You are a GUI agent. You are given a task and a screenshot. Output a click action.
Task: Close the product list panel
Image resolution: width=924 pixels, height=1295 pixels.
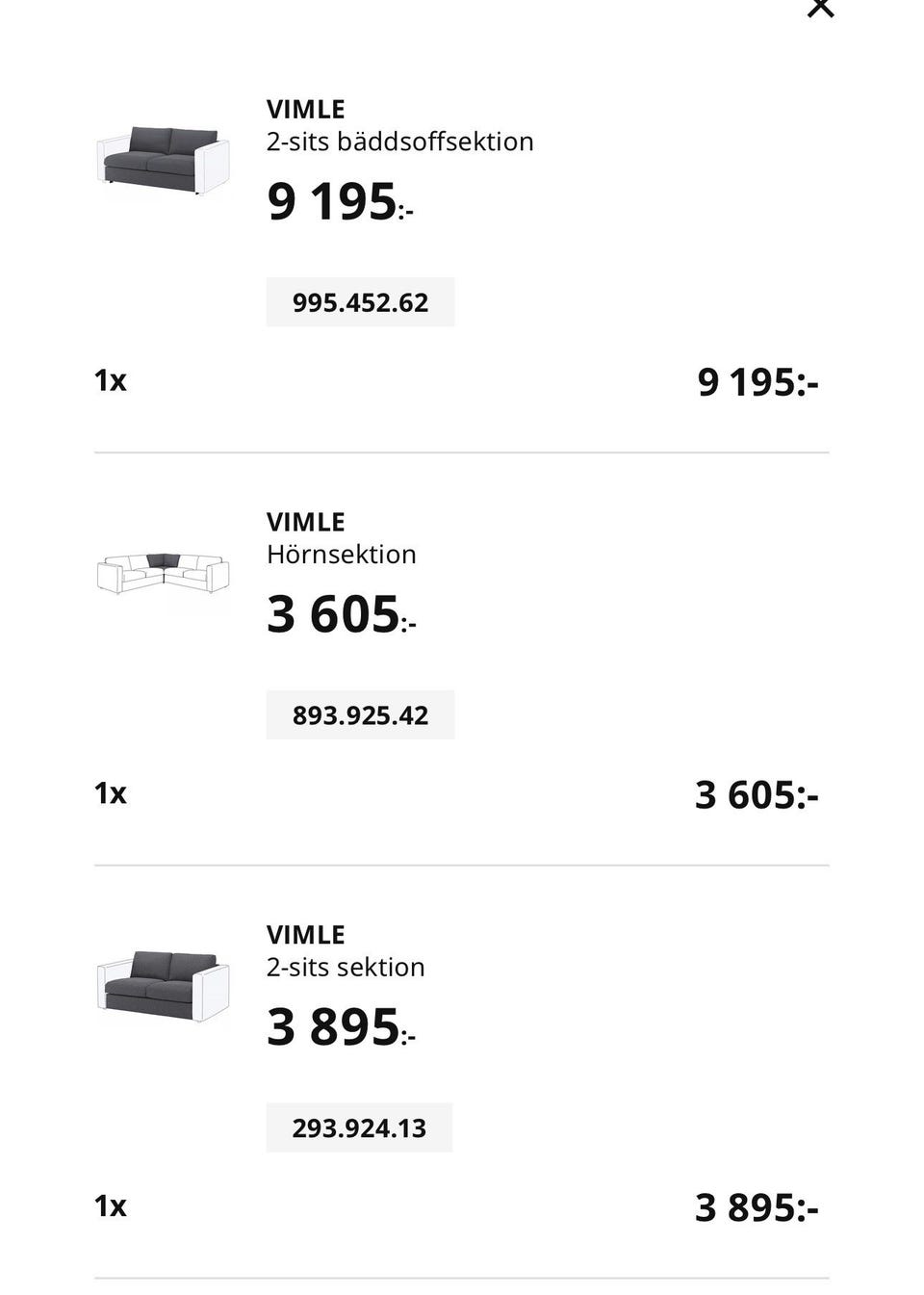tap(820, 8)
